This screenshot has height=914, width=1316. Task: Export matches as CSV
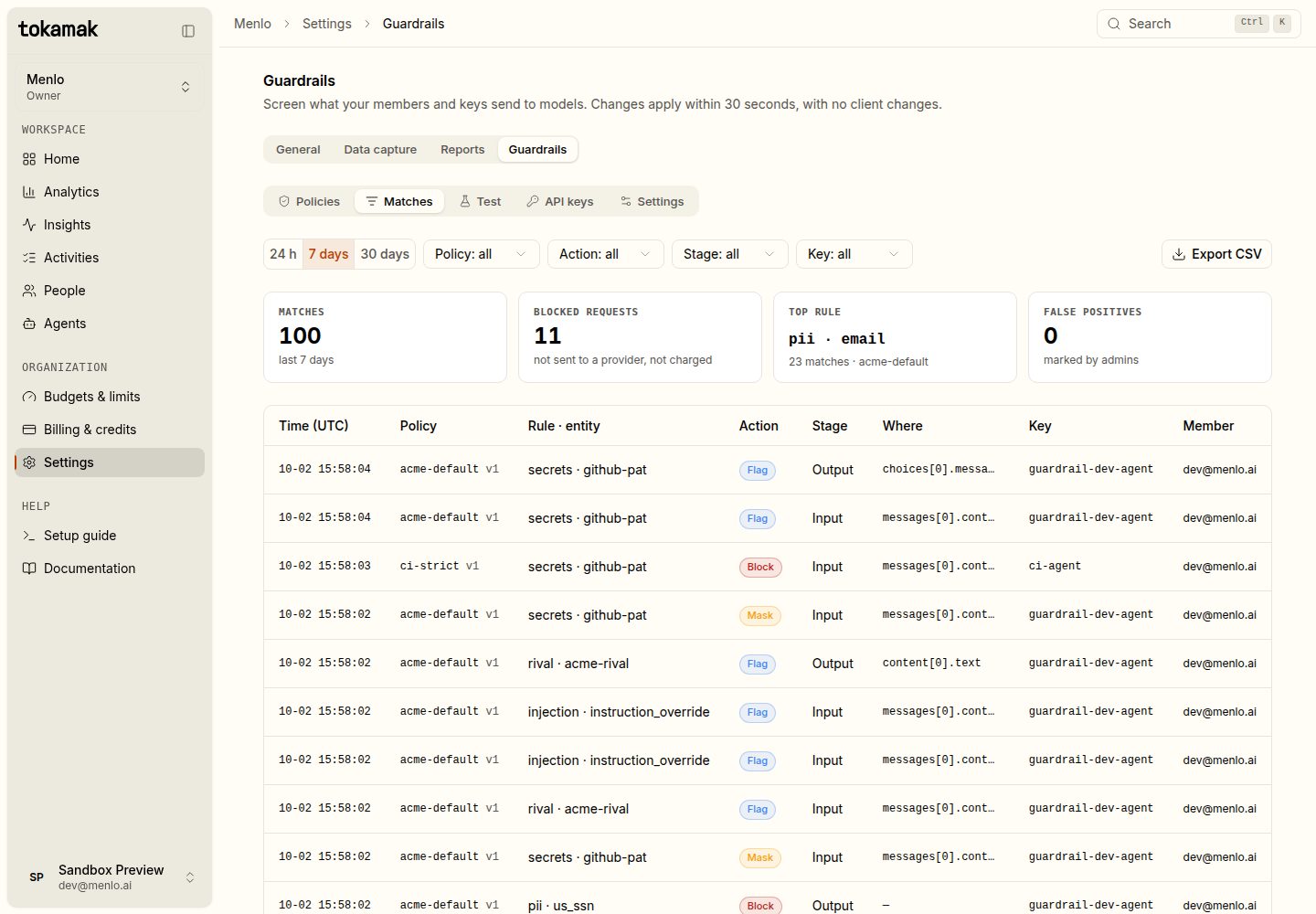coord(1216,254)
